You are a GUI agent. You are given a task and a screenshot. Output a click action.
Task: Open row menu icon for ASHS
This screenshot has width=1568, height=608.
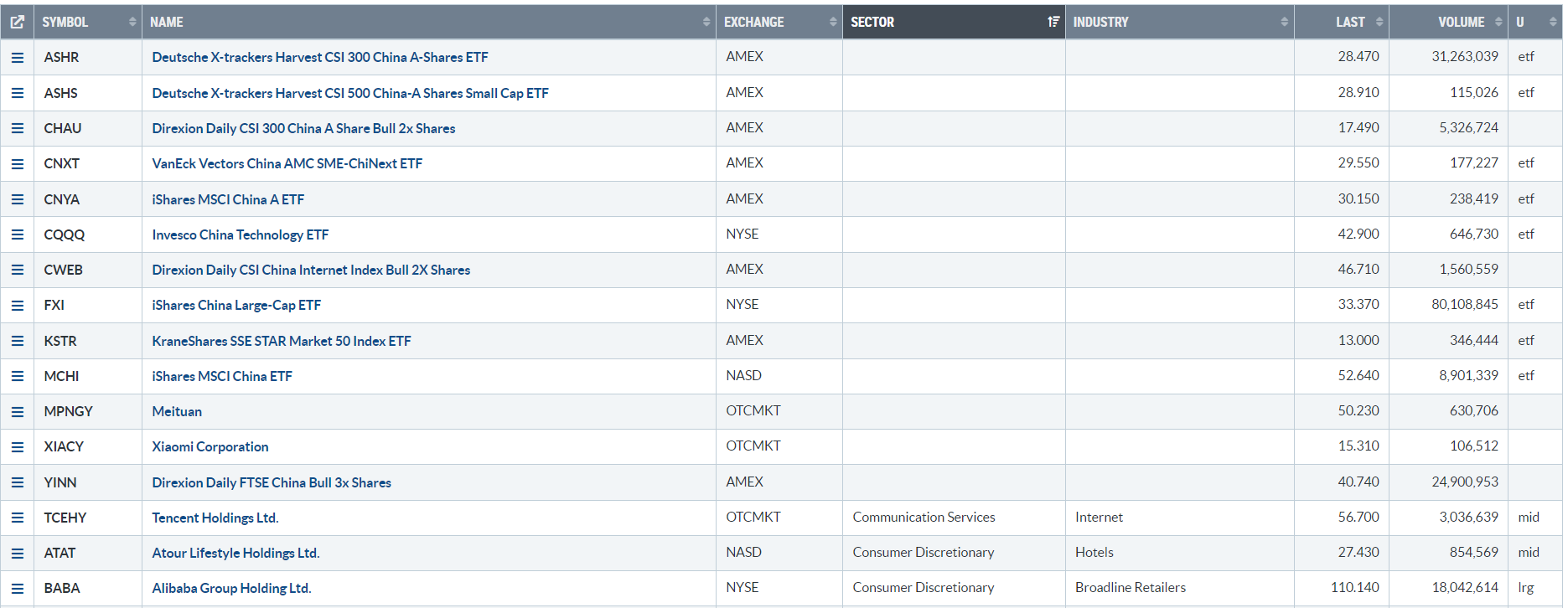tap(17, 93)
